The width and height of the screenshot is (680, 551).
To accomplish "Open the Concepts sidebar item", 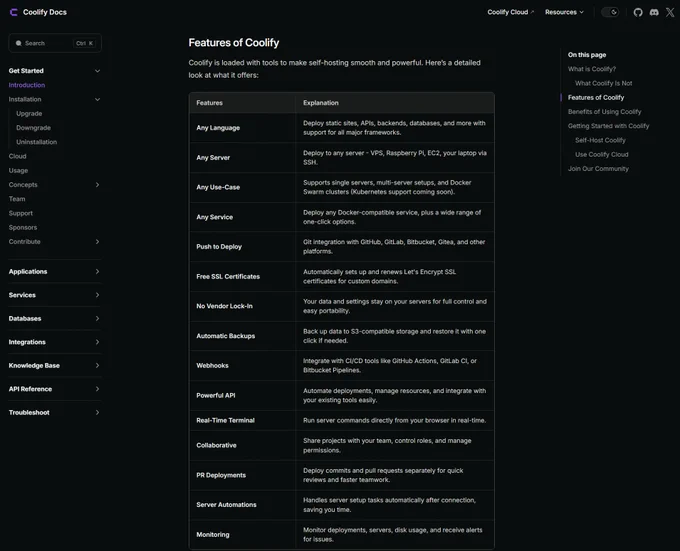I will [23, 185].
